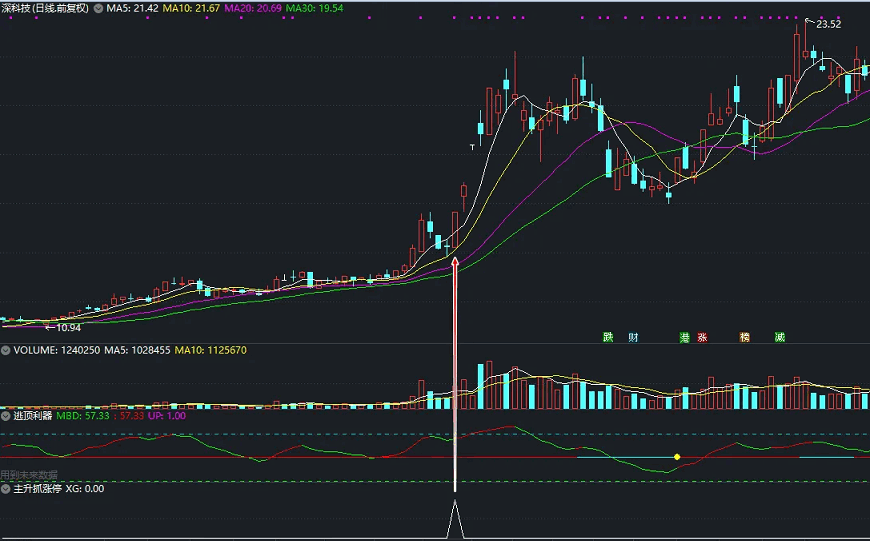Click the green 港 event marker
The width and height of the screenshot is (870, 541).
[685, 337]
